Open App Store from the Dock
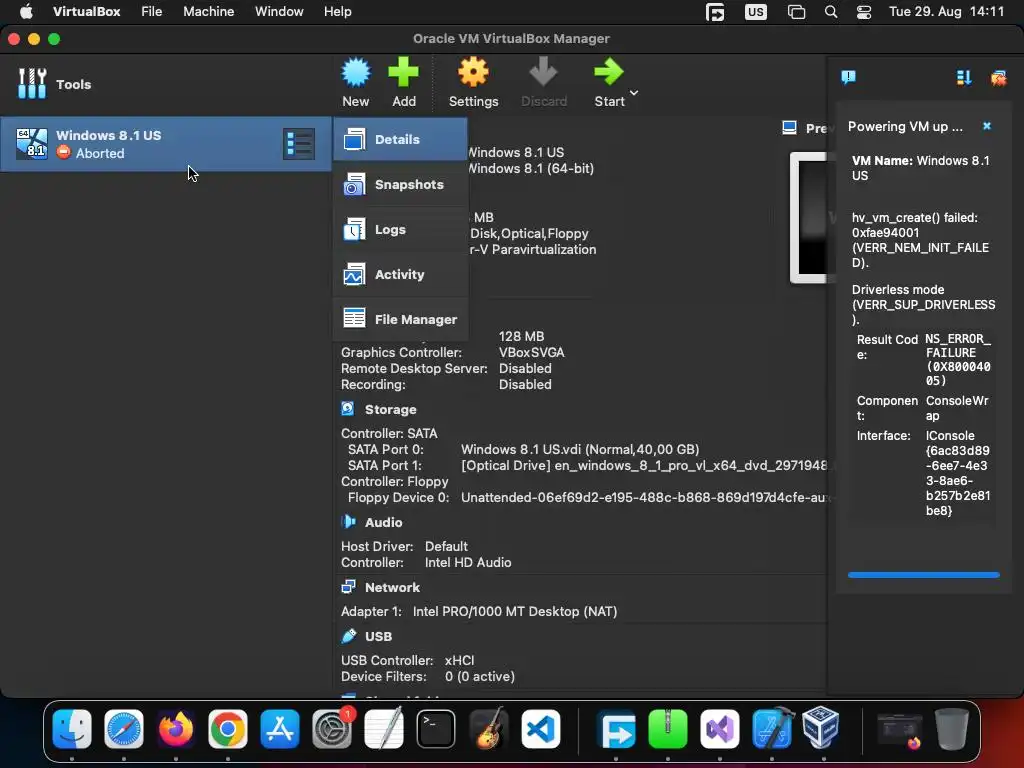The width and height of the screenshot is (1024, 768). [280, 729]
